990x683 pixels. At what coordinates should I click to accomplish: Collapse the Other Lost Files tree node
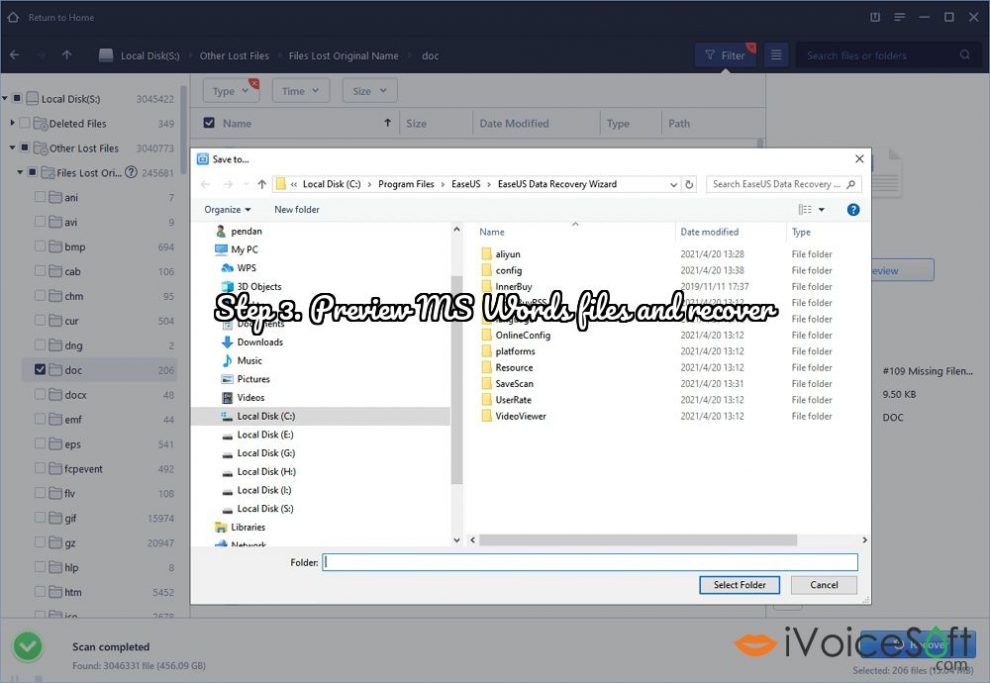tap(12, 148)
